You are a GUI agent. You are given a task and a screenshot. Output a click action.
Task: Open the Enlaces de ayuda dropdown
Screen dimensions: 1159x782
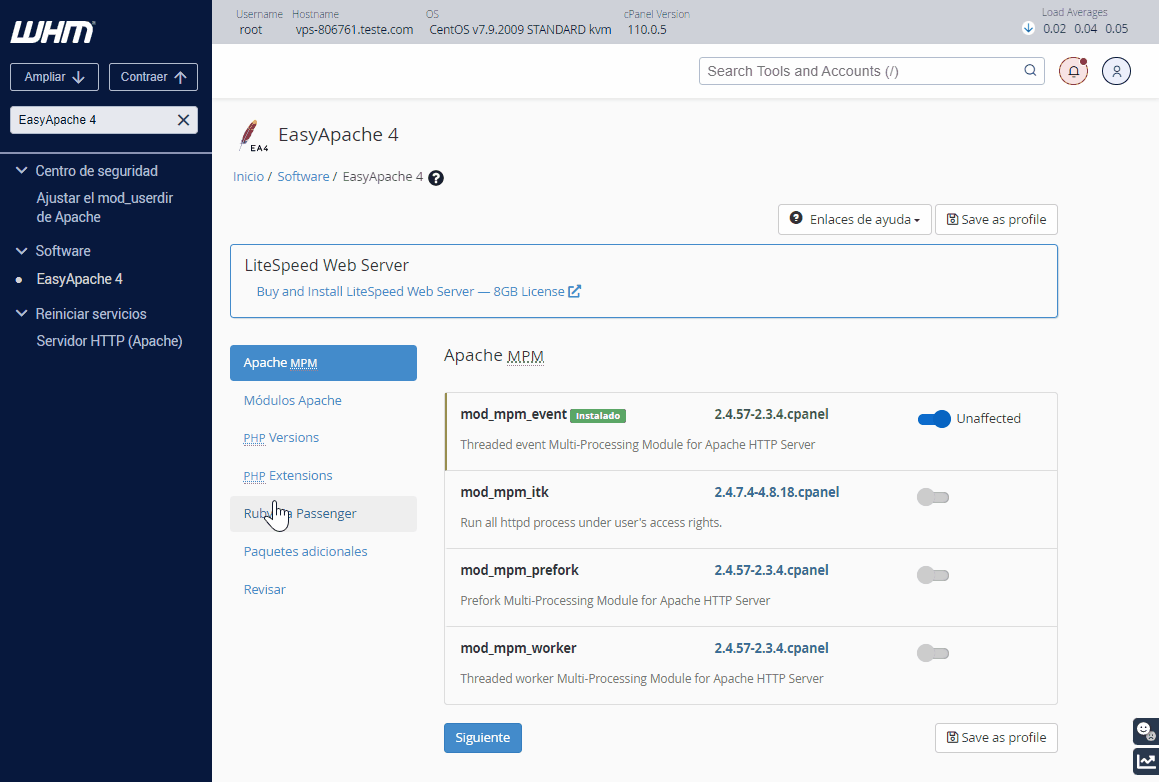pos(854,220)
